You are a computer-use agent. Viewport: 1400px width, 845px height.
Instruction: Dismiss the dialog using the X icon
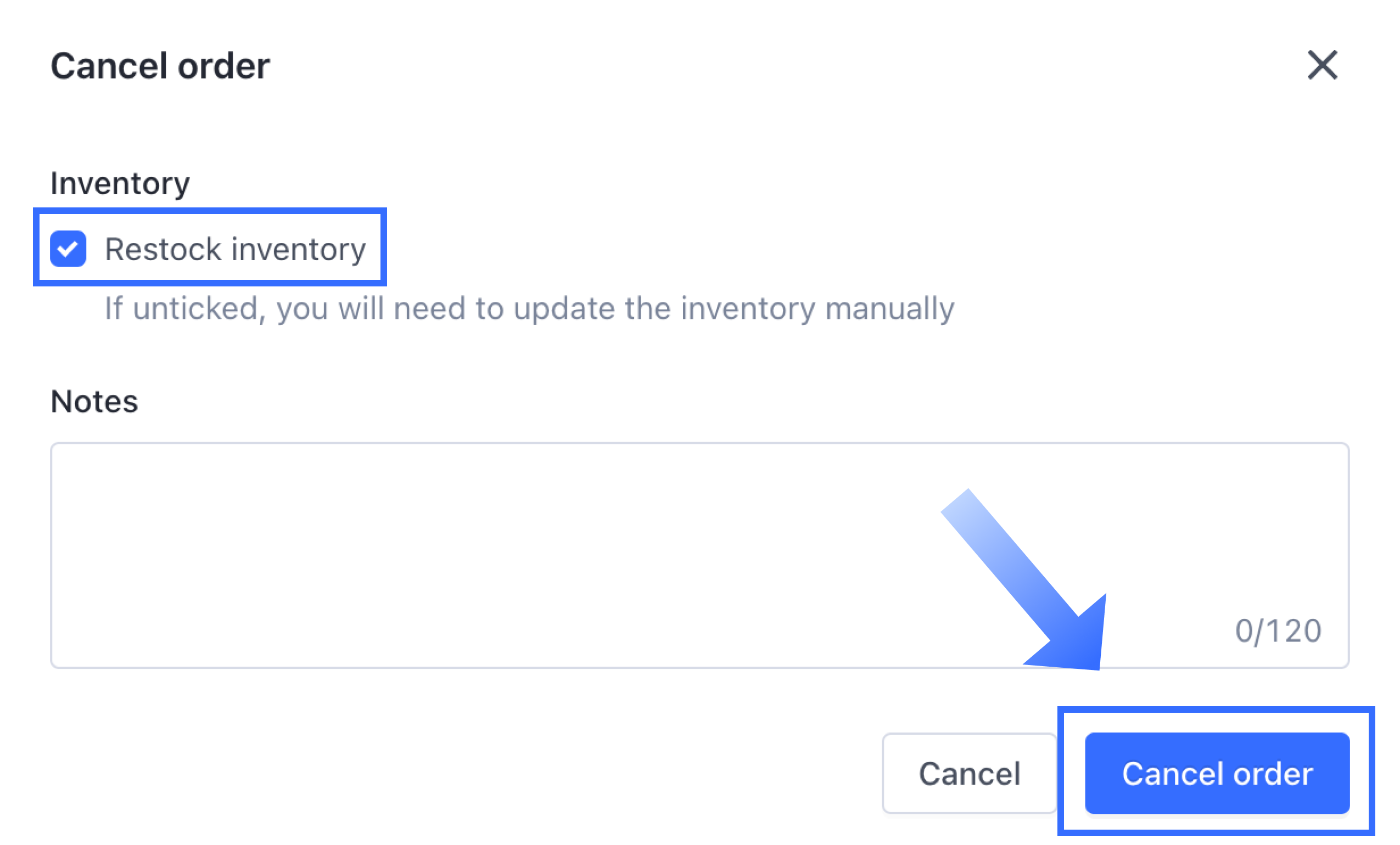click(x=1322, y=65)
